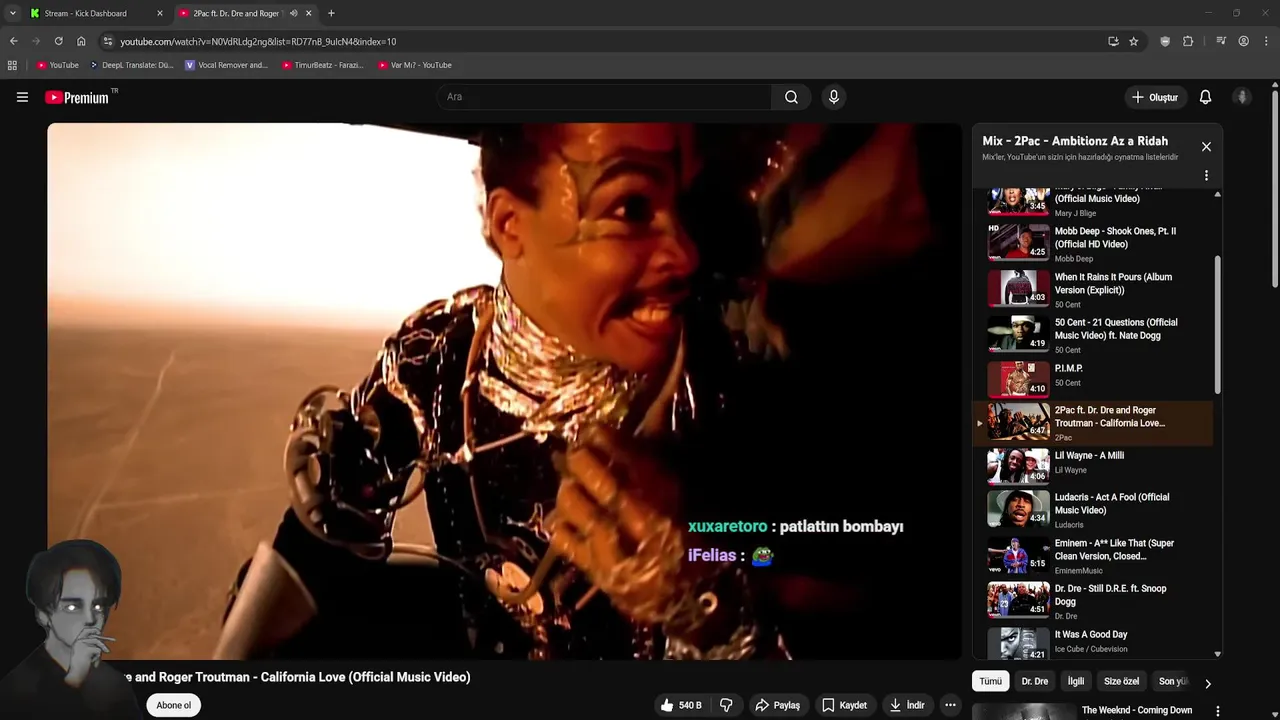The height and width of the screenshot is (720, 1280).
Task: Open DeepL Translate bookmark
Action: point(132,65)
